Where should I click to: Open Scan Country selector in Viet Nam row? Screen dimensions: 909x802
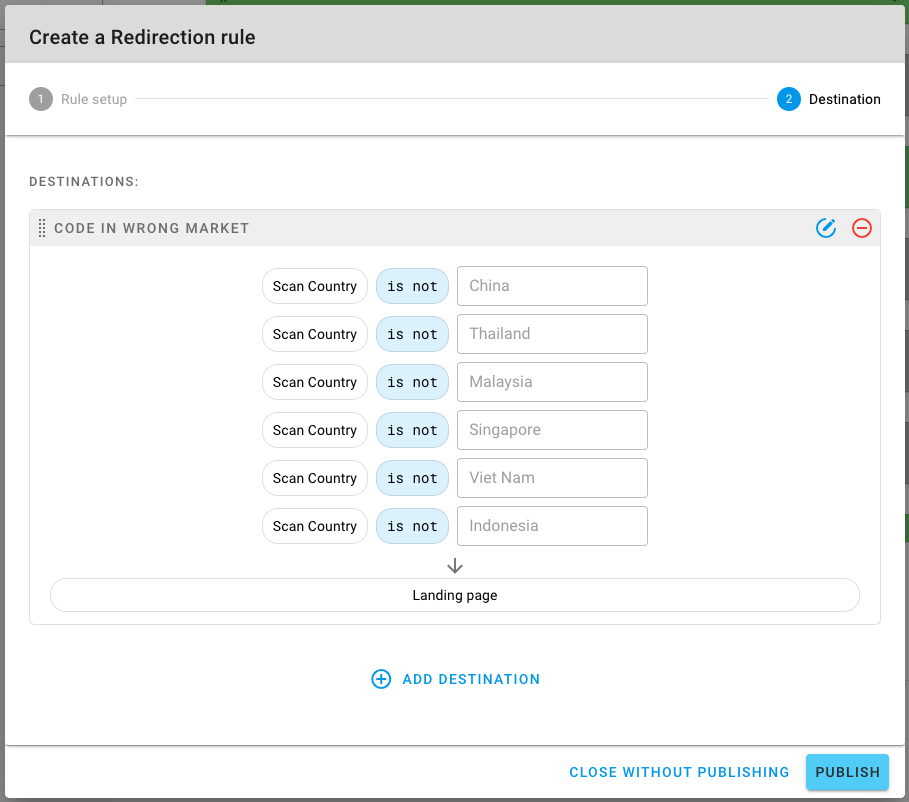[x=315, y=478]
